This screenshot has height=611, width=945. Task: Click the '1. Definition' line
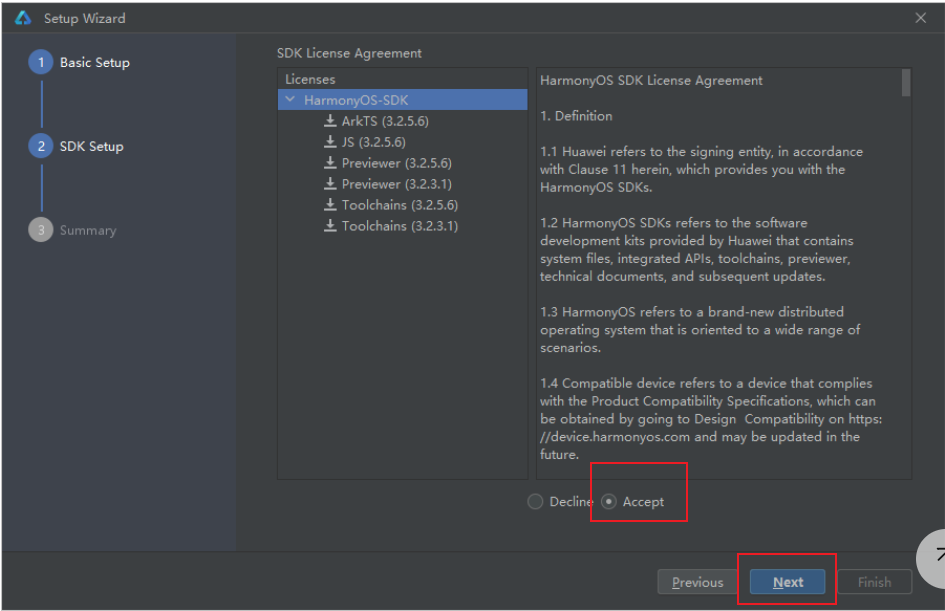576,116
